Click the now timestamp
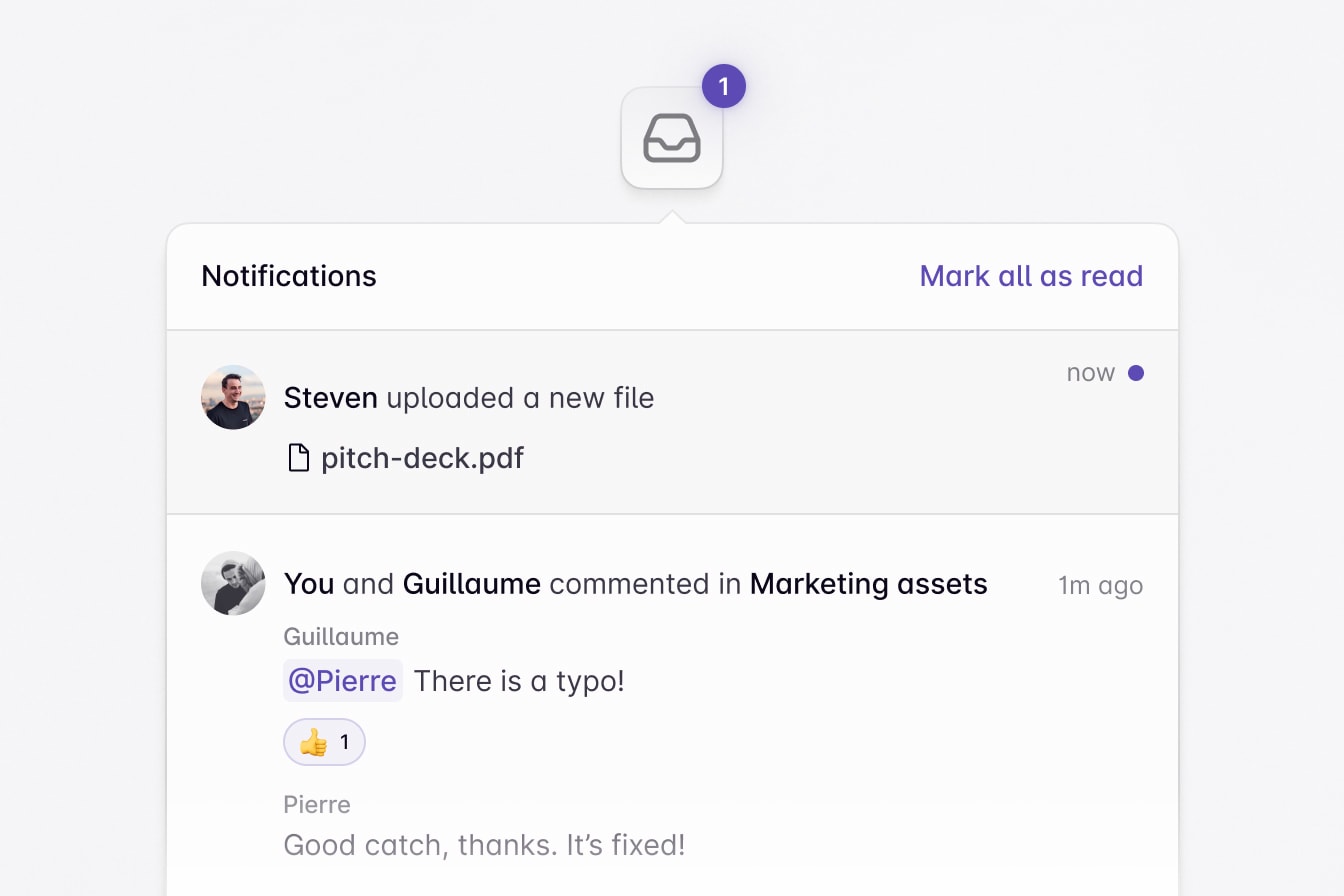This screenshot has height=896, width=1344. pyautogui.click(x=1089, y=372)
